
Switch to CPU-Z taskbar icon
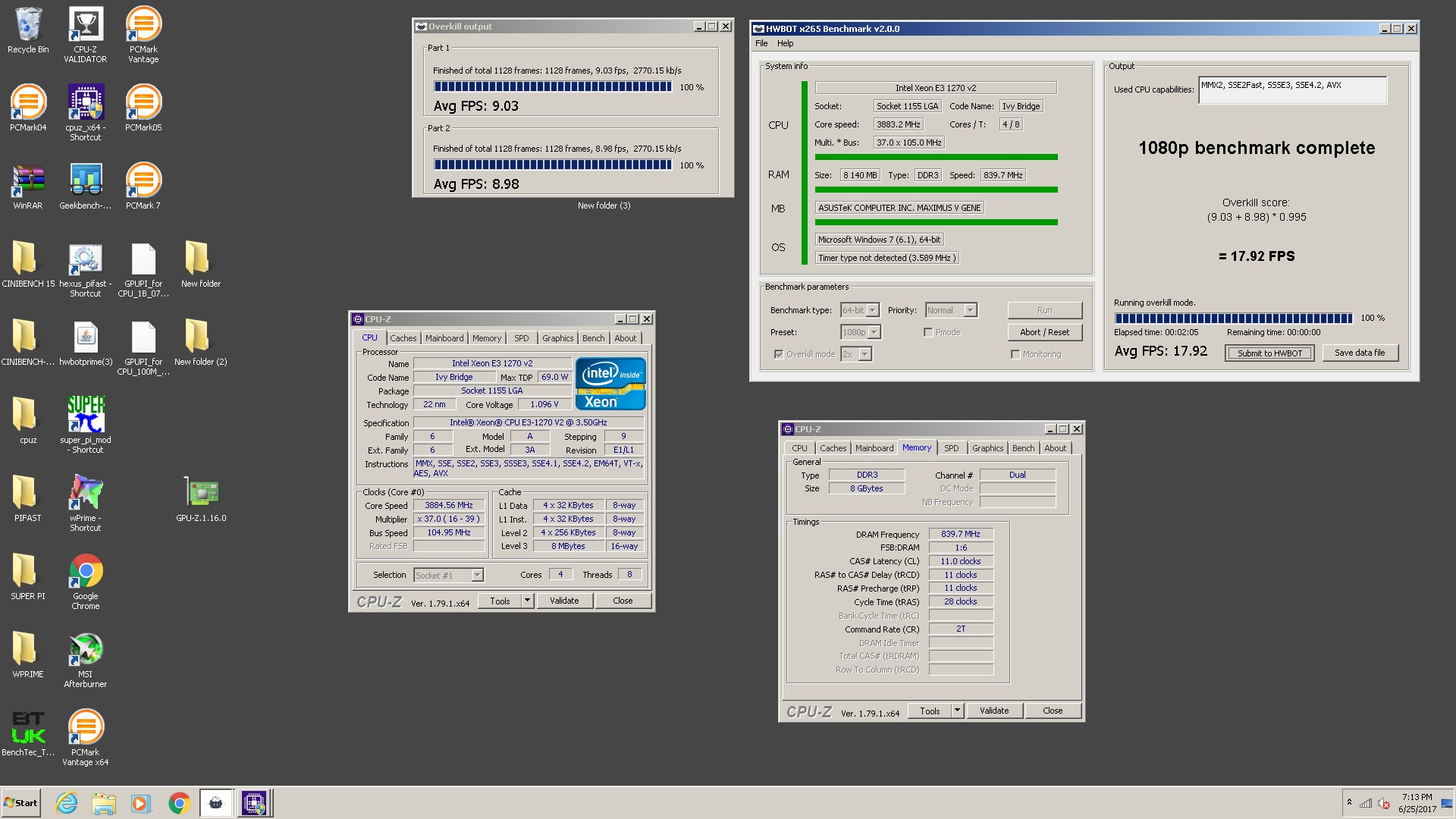point(253,803)
